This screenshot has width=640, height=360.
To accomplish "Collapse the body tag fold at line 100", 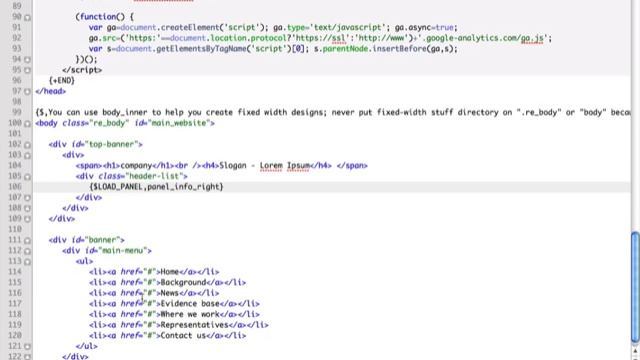I will click(27, 123).
